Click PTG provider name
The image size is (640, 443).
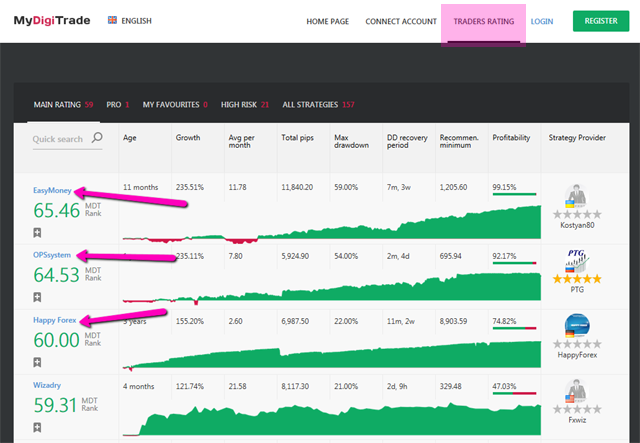click(577, 289)
